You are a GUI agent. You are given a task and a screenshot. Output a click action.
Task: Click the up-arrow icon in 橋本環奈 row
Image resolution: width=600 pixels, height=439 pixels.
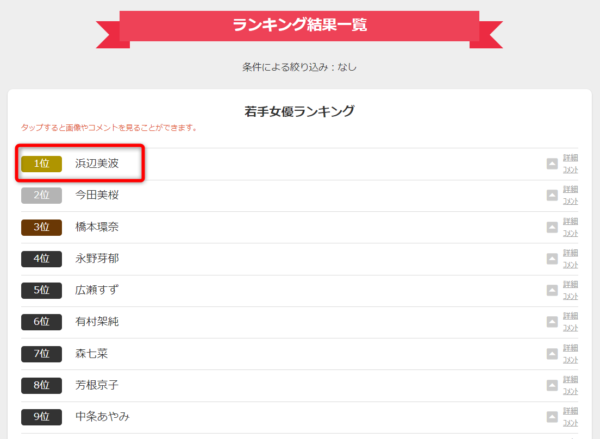pyautogui.click(x=552, y=227)
